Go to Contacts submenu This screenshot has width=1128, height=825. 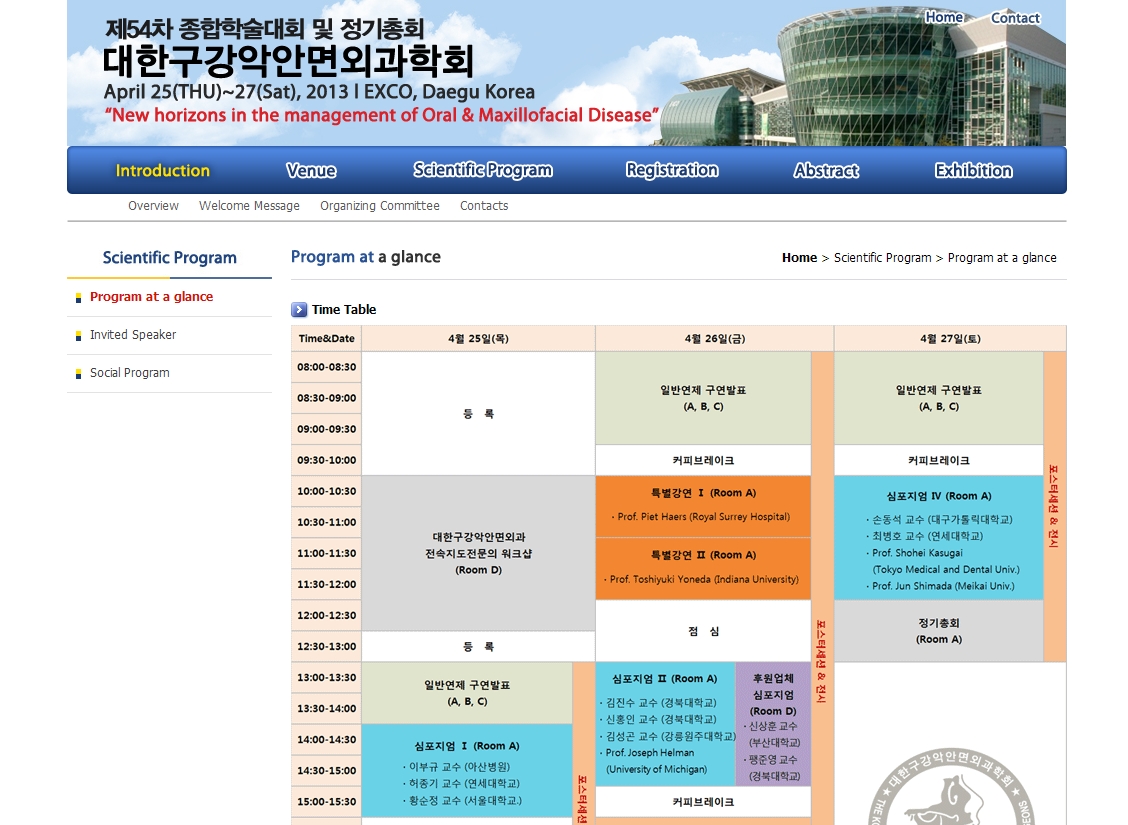point(484,206)
